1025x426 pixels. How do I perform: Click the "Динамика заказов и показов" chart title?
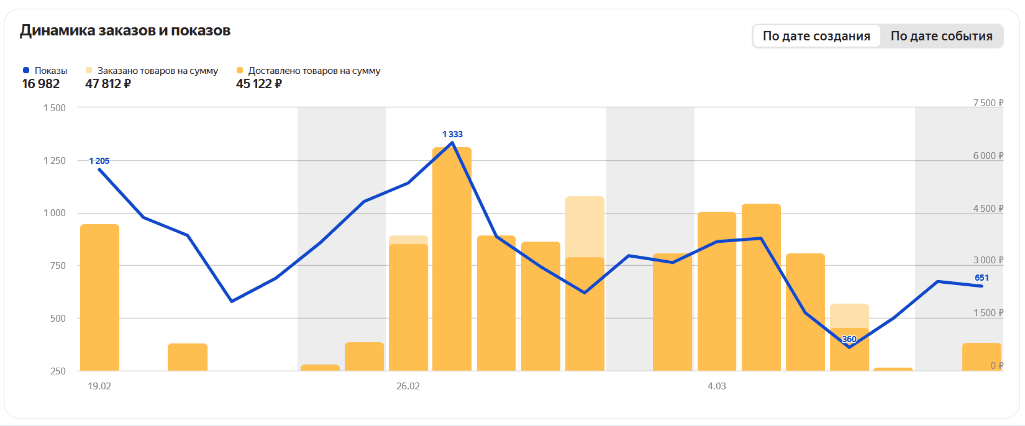(125, 30)
